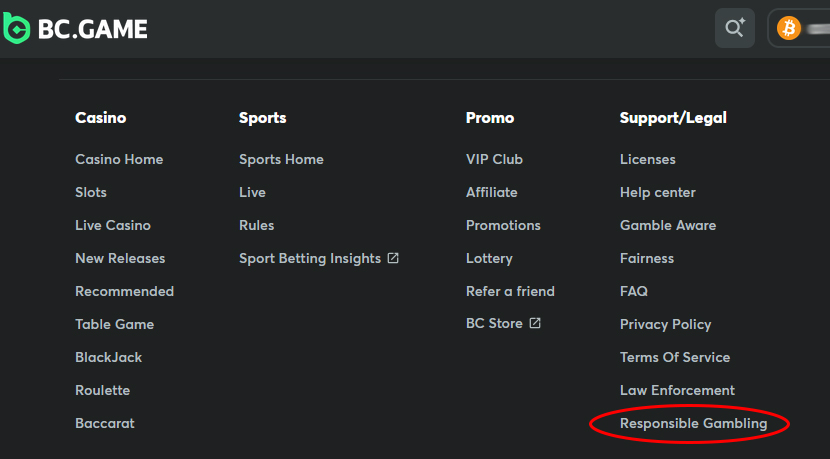Click external link icon beside BC Store
The width and height of the screenshot is (830, 459).
coord(535,323)
